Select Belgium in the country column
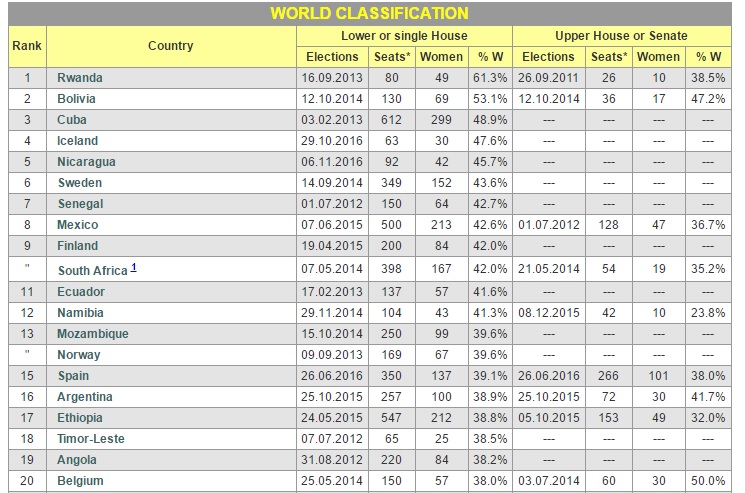 (80, 481)
